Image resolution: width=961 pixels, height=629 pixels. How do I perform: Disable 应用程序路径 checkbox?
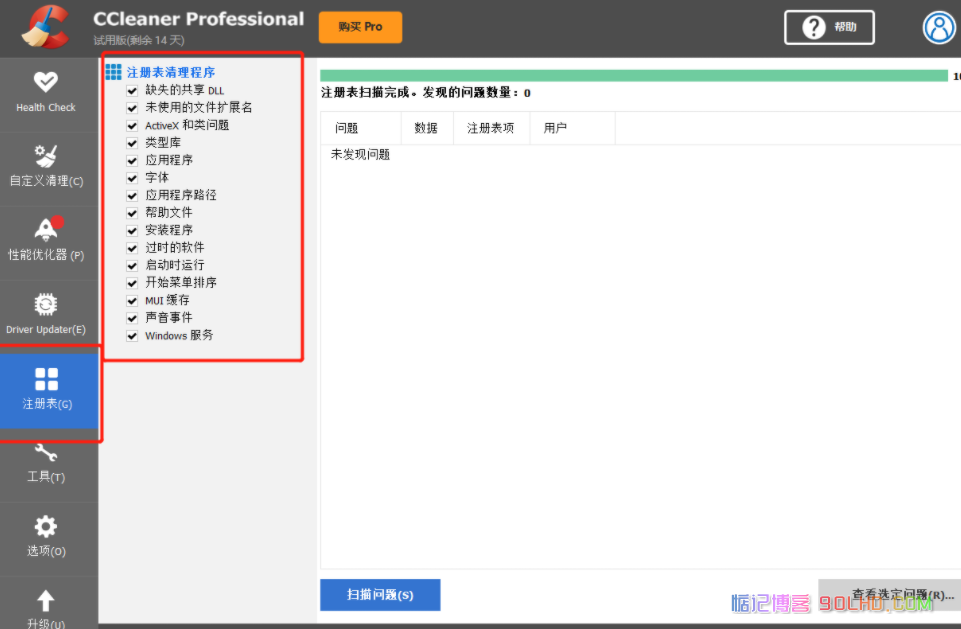click(132, 196)
